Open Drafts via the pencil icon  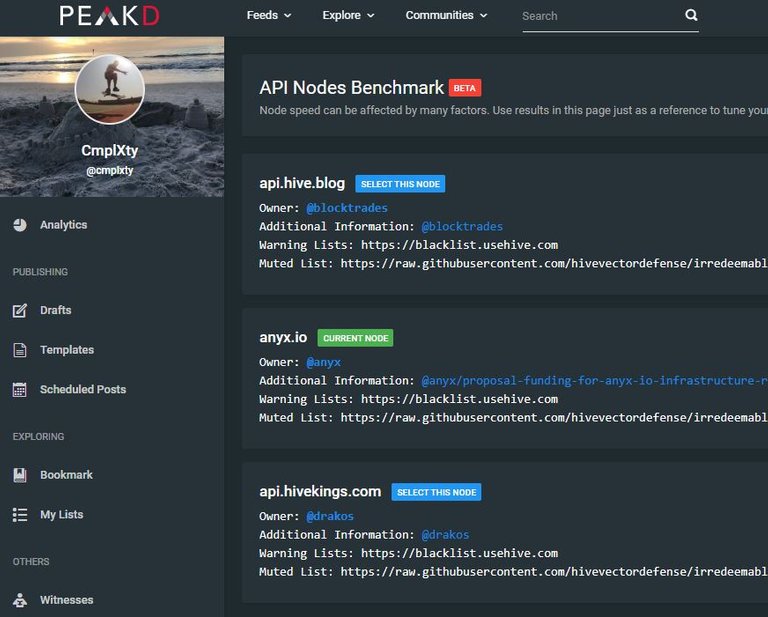pyautogui.click(x=20, y=310)
